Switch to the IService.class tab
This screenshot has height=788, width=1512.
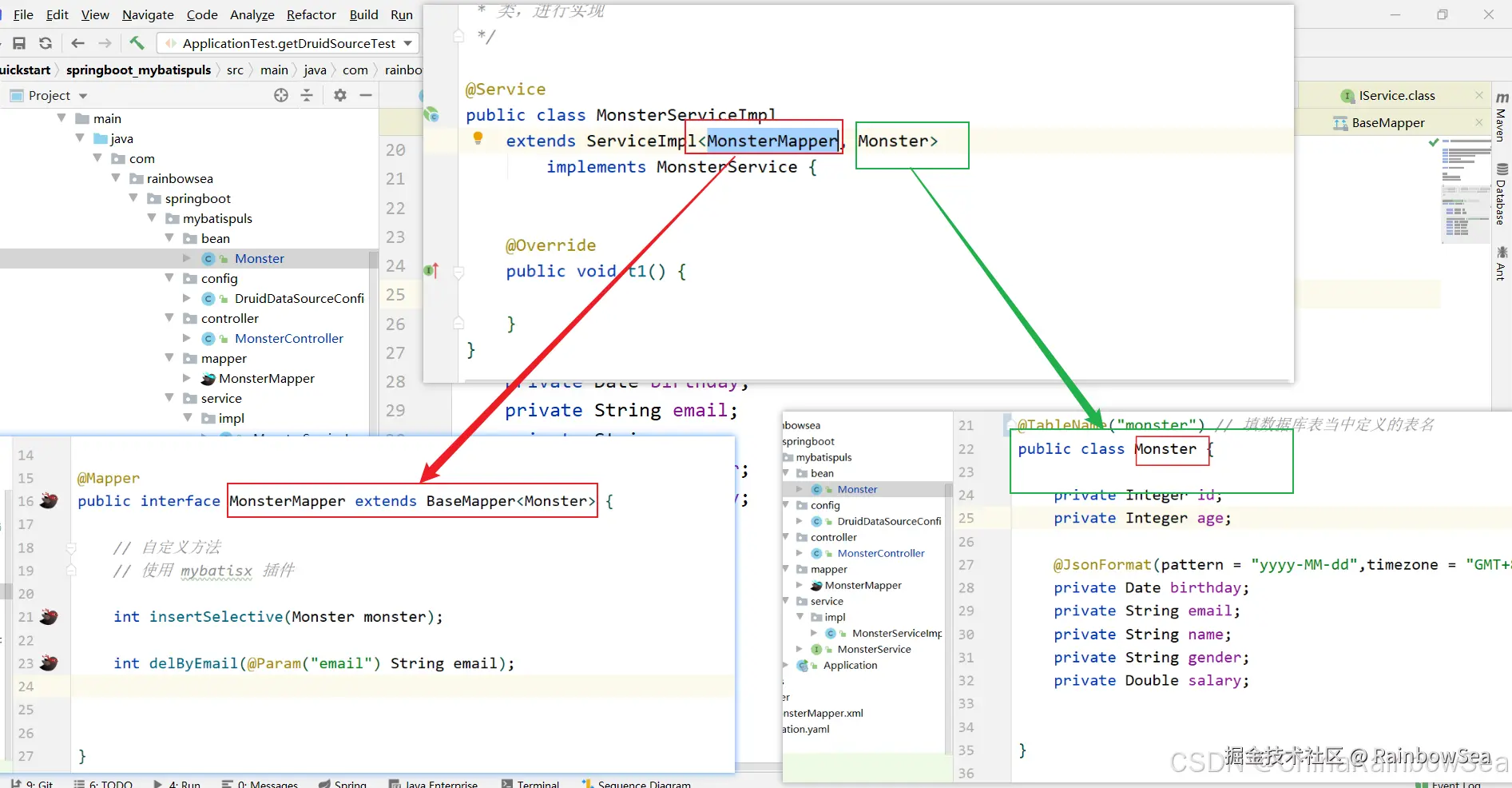point(1396,95)
